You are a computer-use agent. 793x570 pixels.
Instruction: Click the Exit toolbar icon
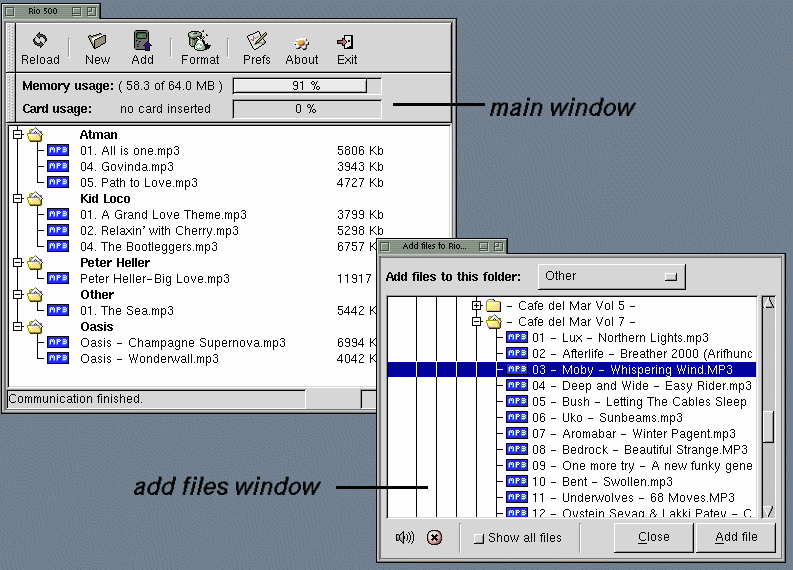point(345,41)
